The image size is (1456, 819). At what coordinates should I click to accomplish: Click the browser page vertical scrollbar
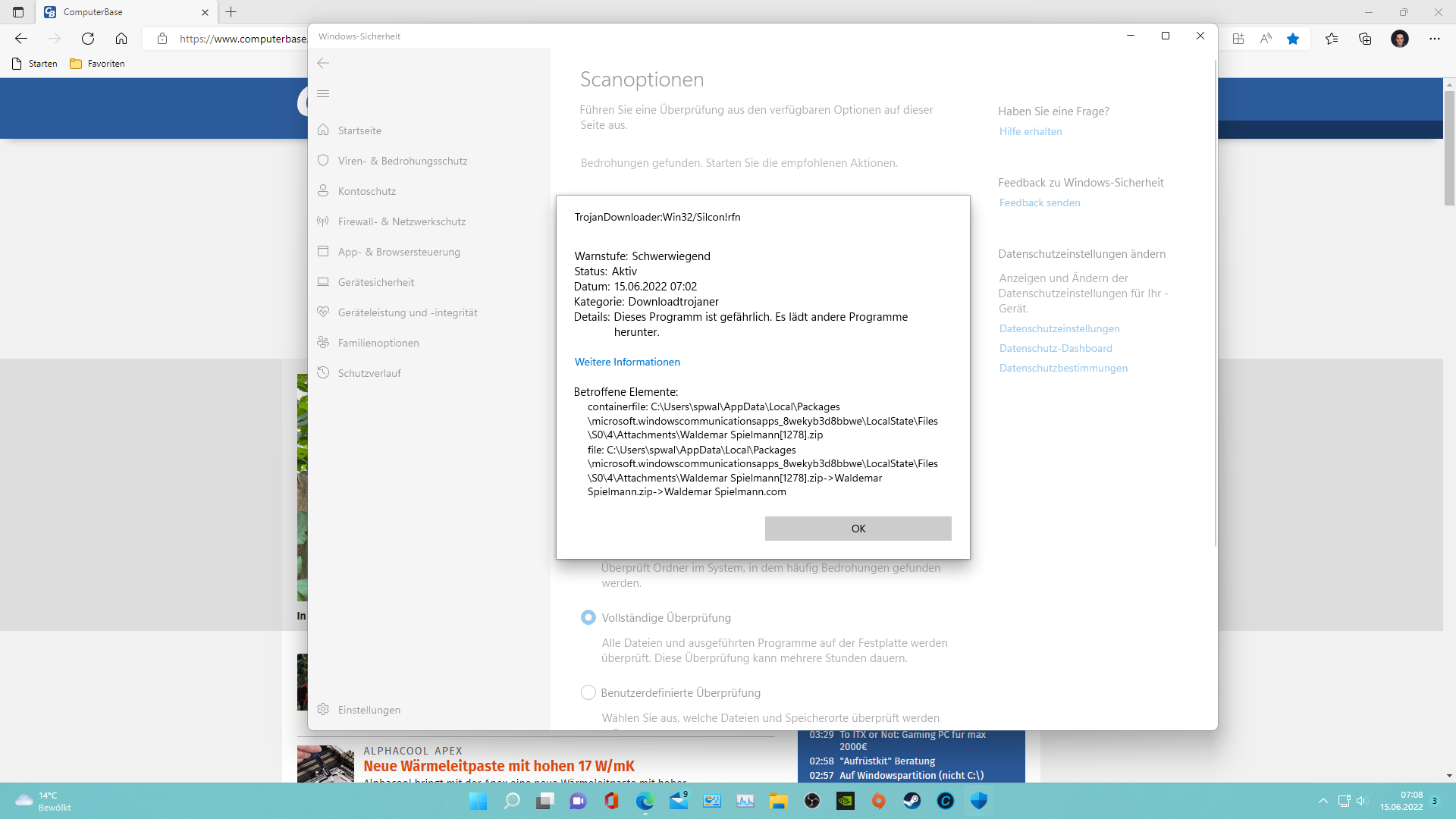point(1449,149)
